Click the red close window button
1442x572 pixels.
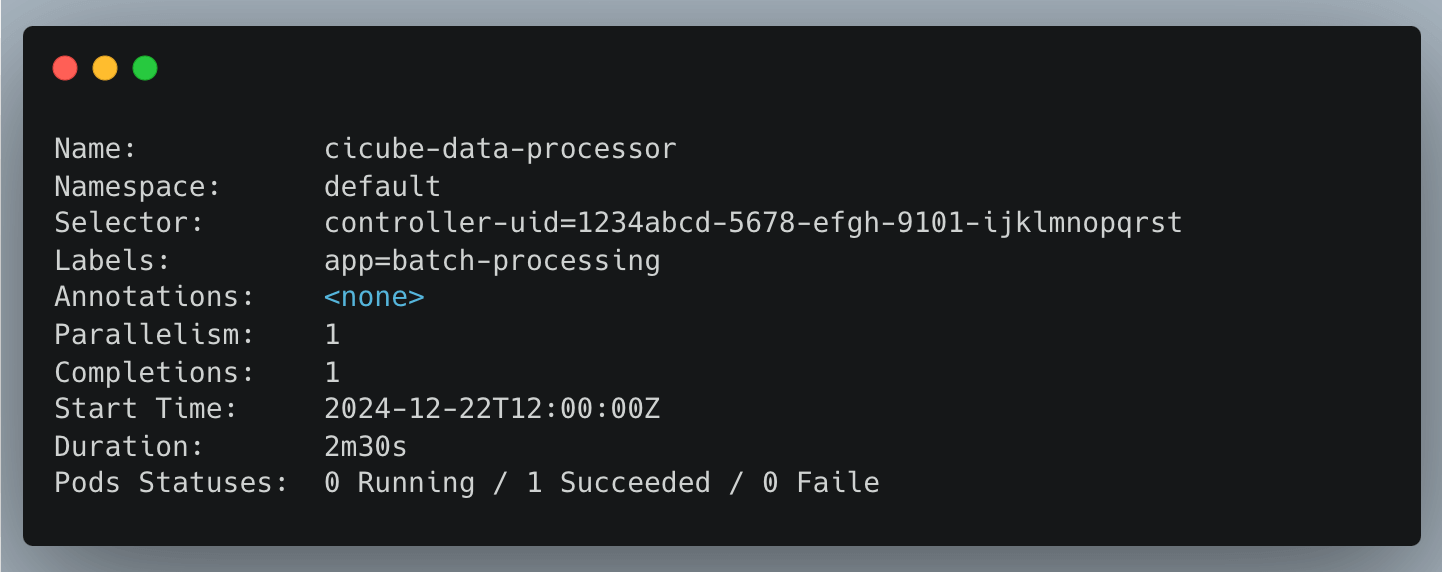65,68
